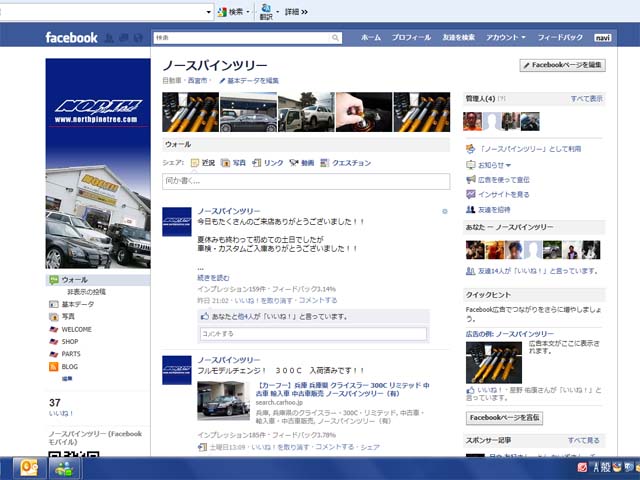Click Facebookページを宣伝 button

504,418
